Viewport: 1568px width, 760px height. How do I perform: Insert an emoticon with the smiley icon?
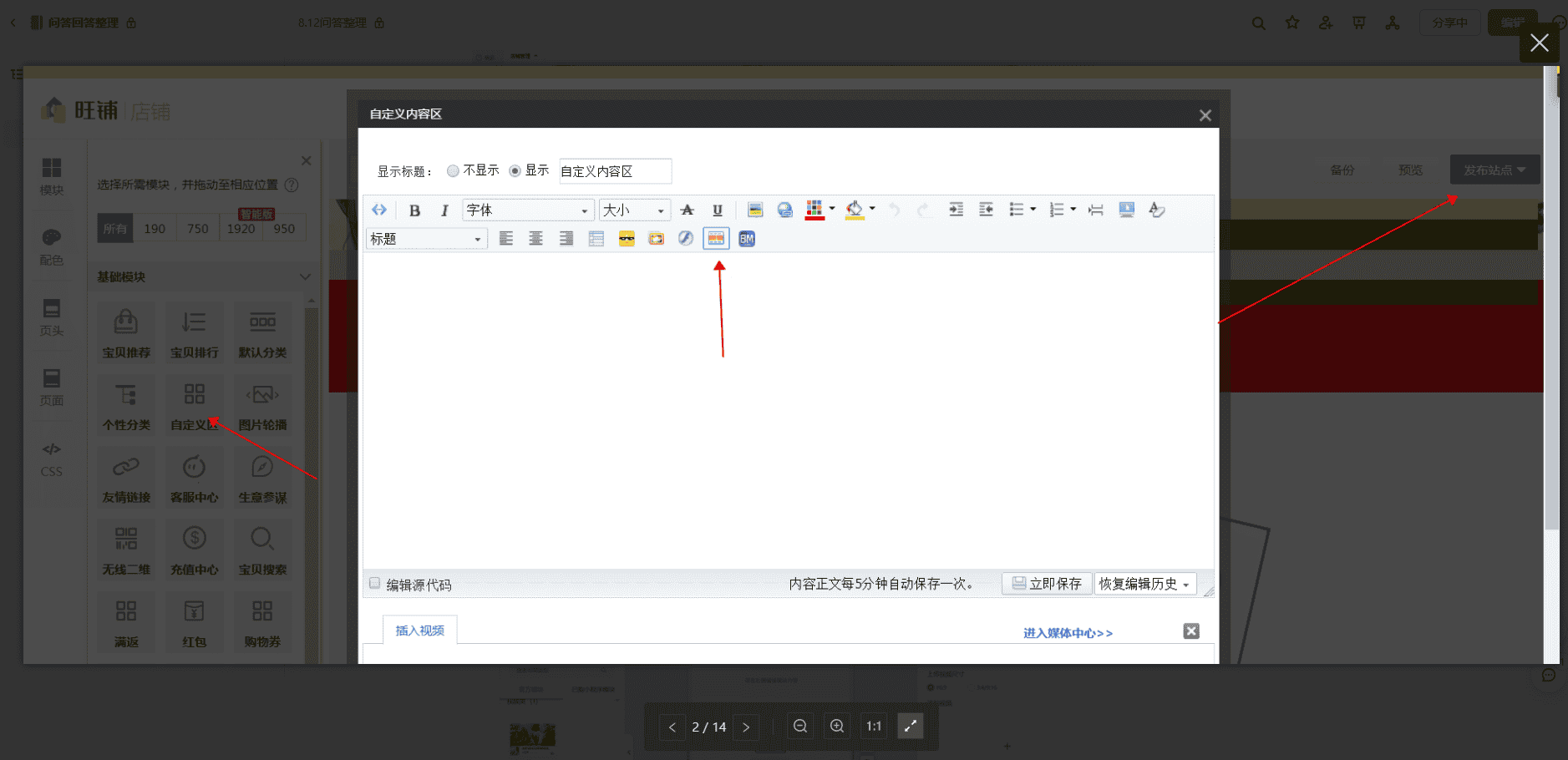(627, 239)
